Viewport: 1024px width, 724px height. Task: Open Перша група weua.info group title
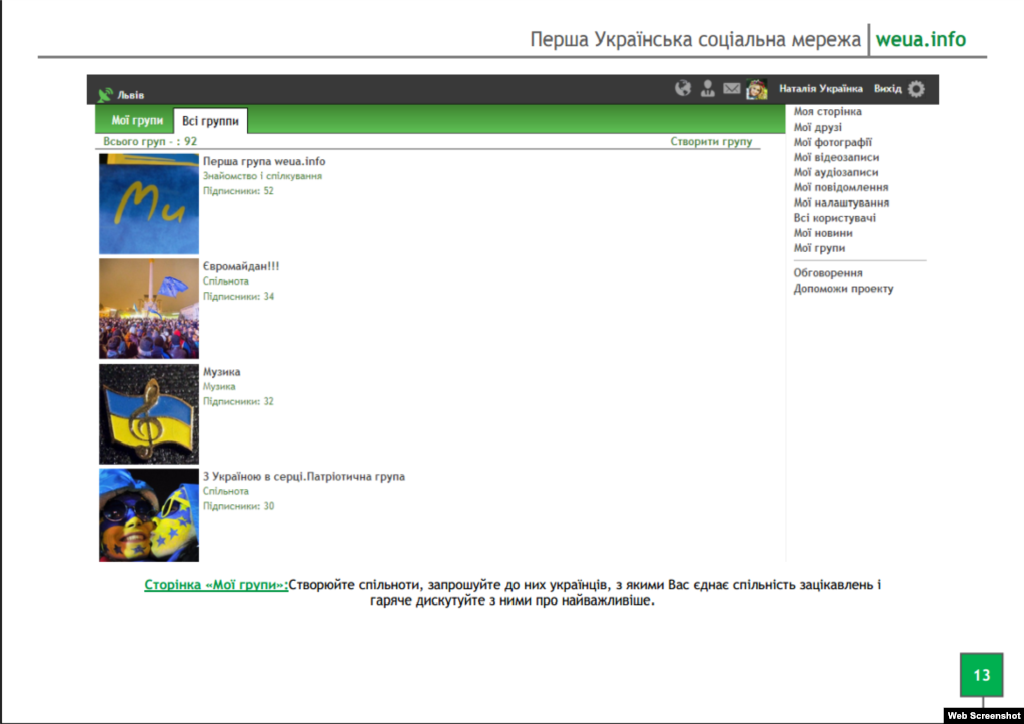[x=264, y=161]
